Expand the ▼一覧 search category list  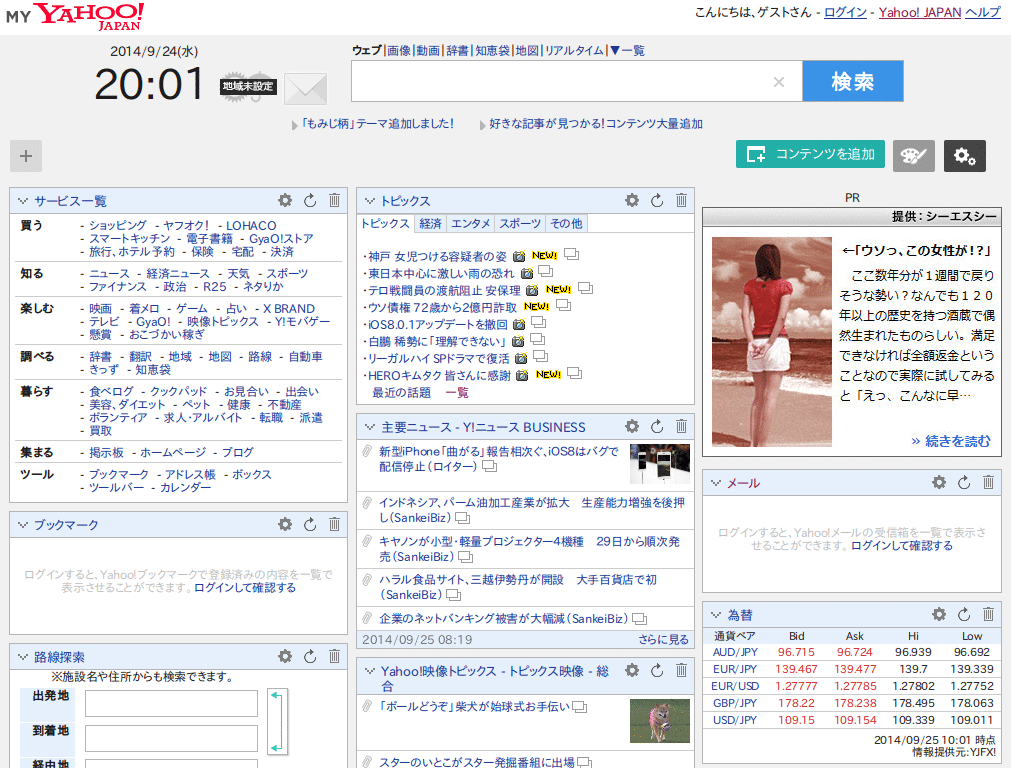[628, 50]
